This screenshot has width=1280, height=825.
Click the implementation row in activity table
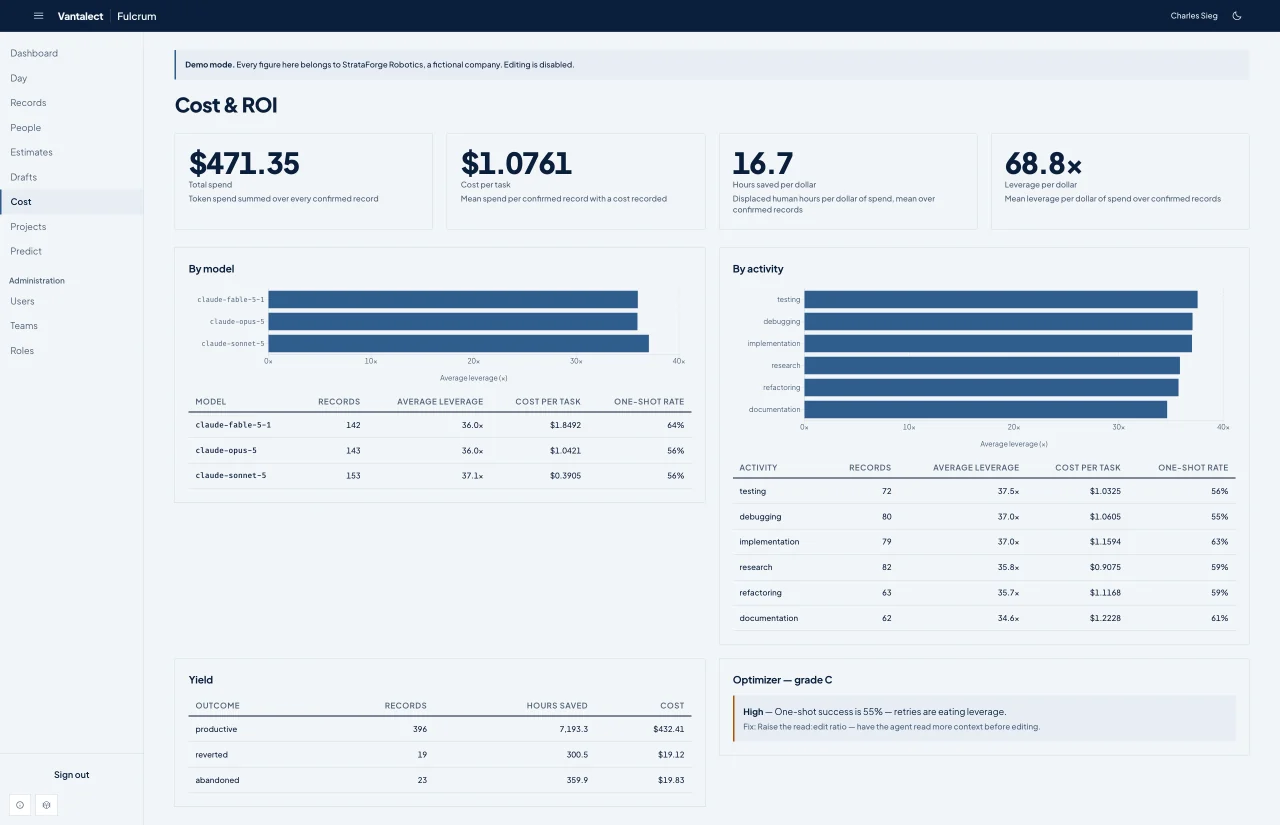984,542
